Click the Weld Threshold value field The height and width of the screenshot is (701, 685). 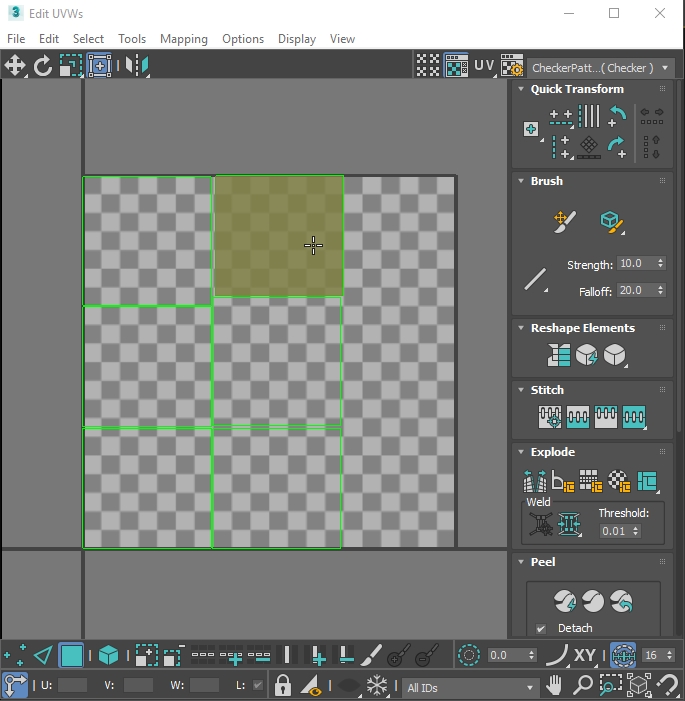(x=616, y=531)
